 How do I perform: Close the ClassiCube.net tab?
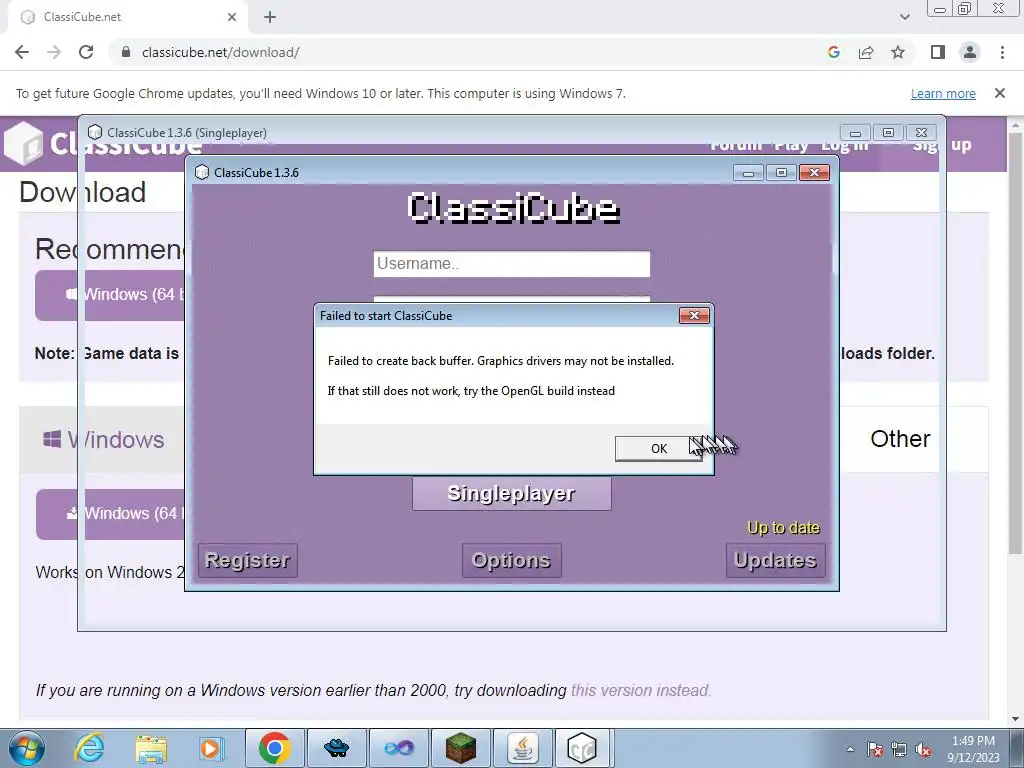[232, 17]
